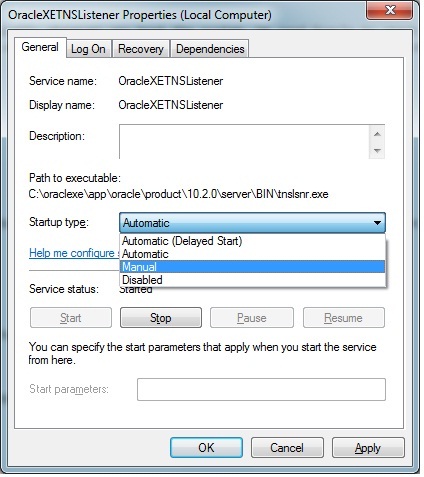This screenshot has height=477, width=424.
Task: Click inside the Description text box
Action: click(x=244, y=142)
